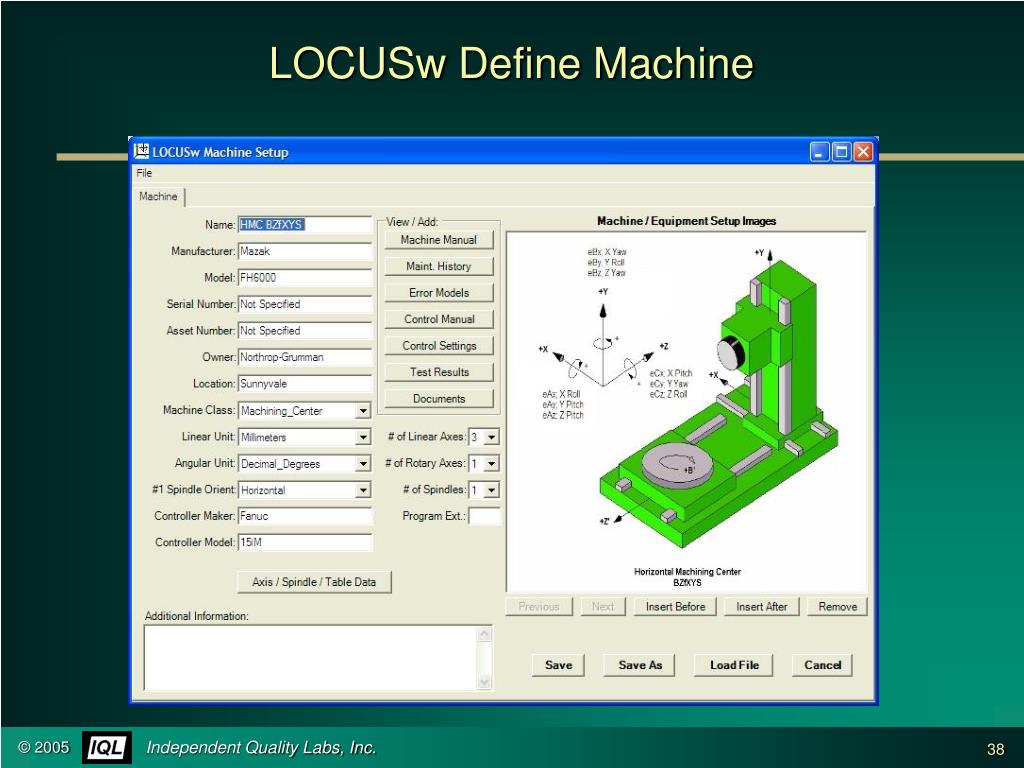Click the Previous image button
This screenshot has width=1024, height=768.
click(539, 607)
